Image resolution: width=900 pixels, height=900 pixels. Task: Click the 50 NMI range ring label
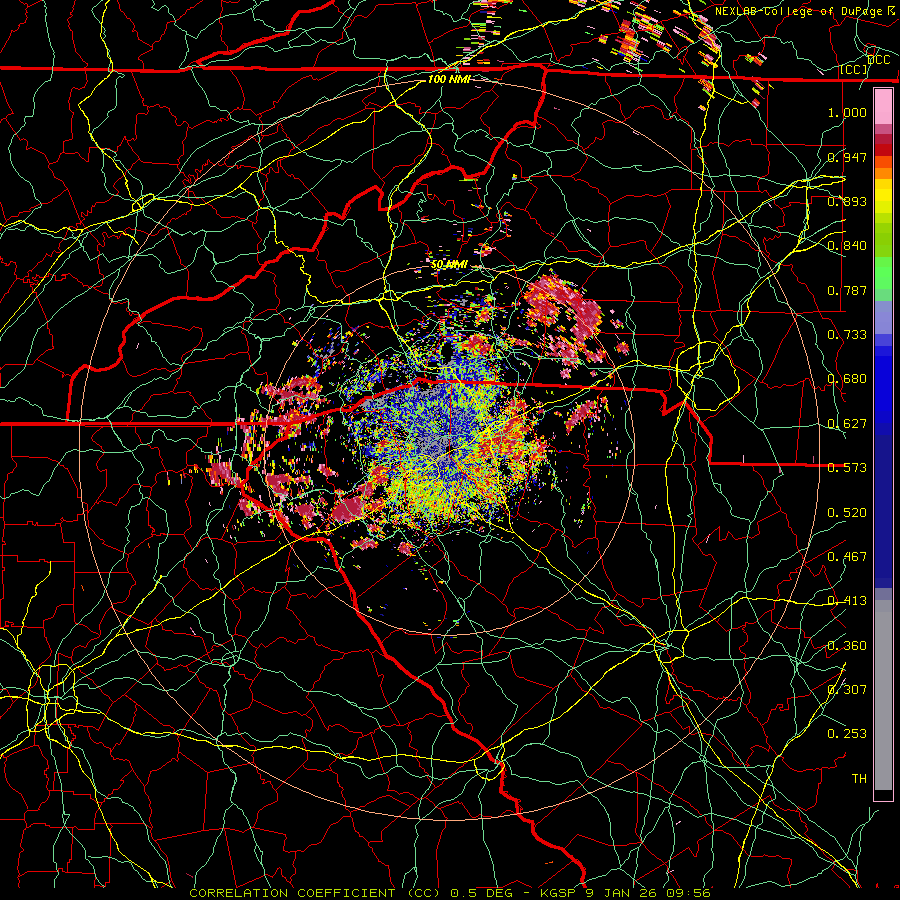click(x=449, y=265)
